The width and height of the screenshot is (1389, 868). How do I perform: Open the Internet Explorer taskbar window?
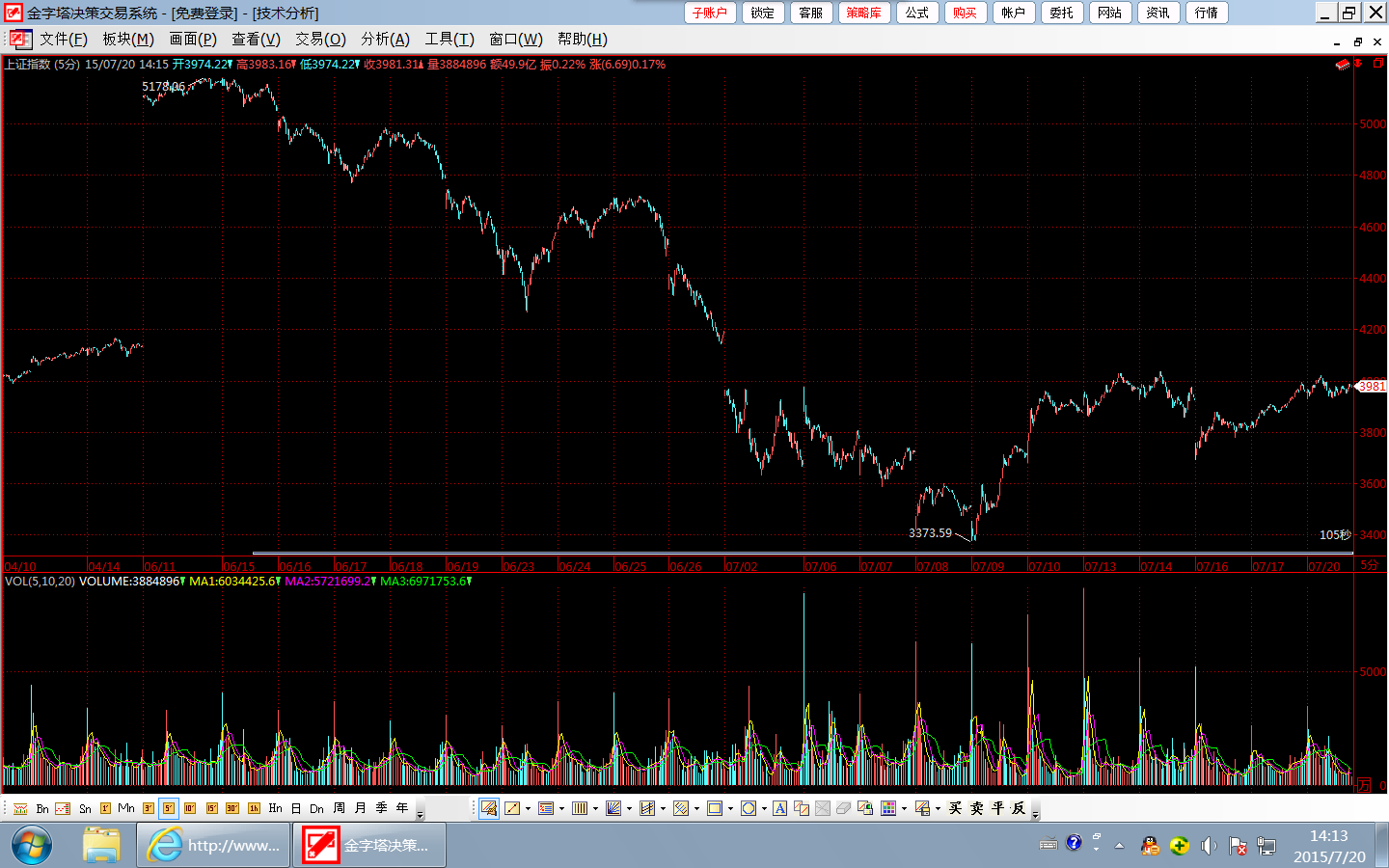click(214, 846)
